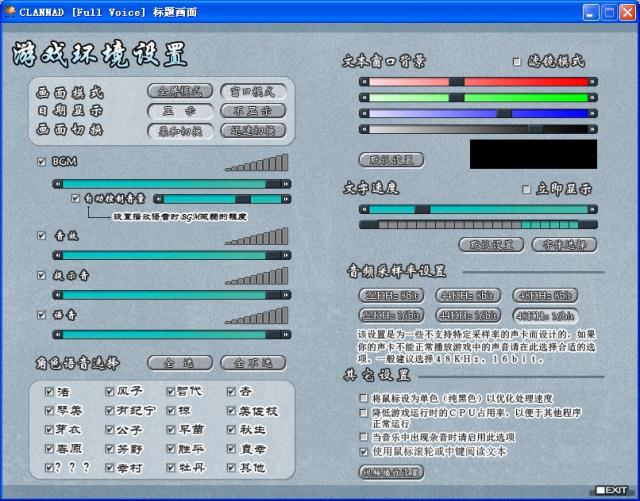Image resolution: width=640 pixels, height=501 pixels.
Task: Click right arrow of red color slider
Action: click(593, 82)
